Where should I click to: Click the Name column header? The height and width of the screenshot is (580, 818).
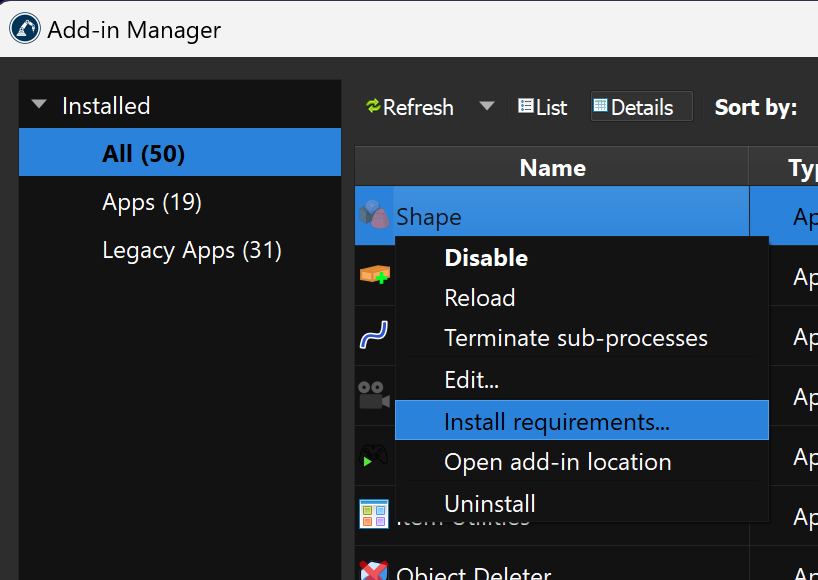click(x=552, y=168)
